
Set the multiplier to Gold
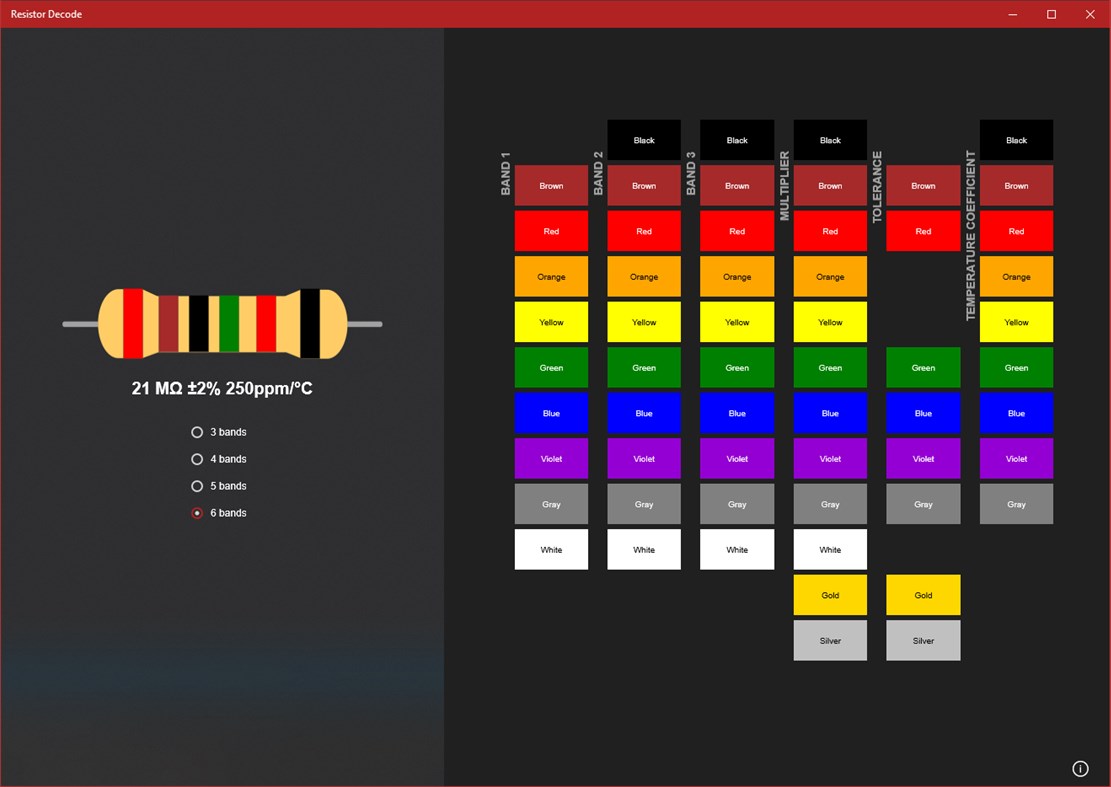coord(830,594)
